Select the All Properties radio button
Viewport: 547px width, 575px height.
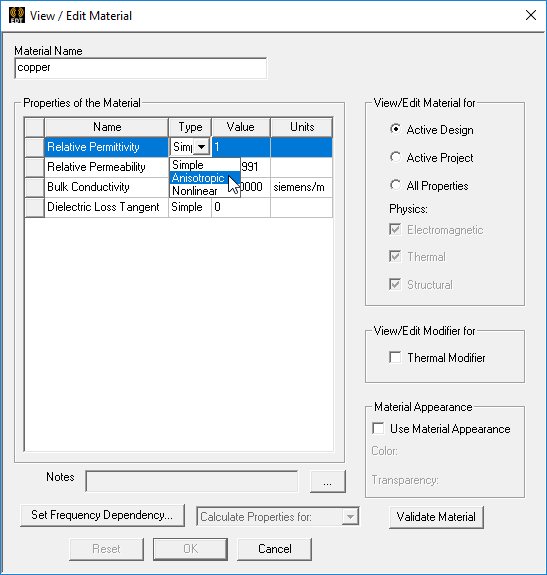pos(395,185)
